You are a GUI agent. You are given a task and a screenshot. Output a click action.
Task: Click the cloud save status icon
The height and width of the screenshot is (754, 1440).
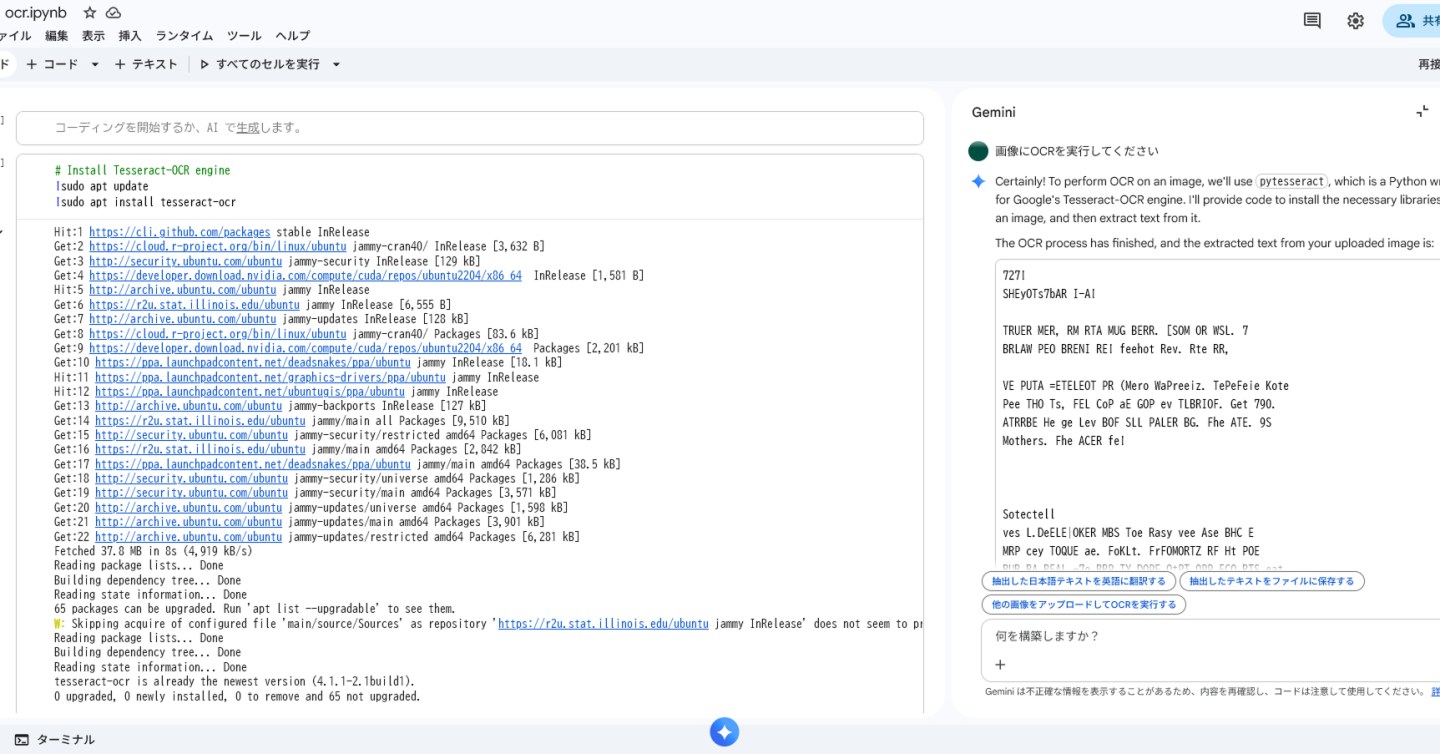(x=114, y=13)
